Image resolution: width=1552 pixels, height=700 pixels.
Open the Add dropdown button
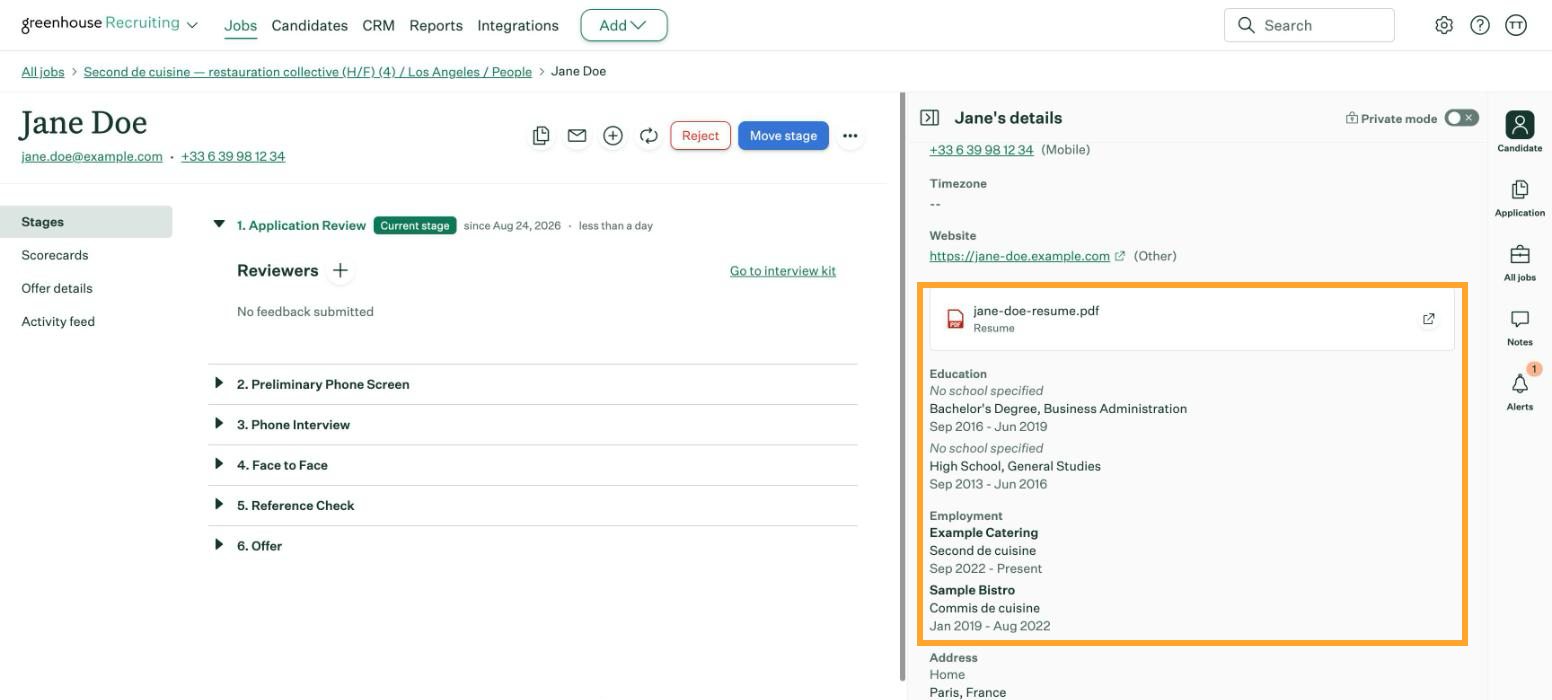coord(624,25)
